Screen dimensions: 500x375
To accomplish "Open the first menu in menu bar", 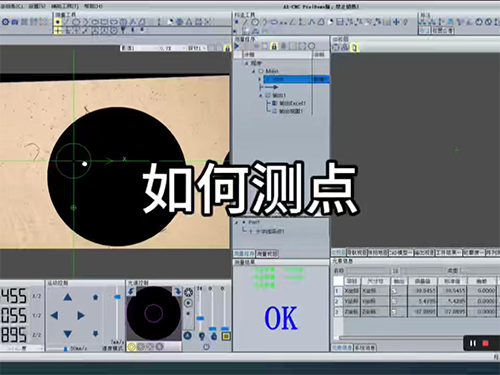I will point(12,6).
